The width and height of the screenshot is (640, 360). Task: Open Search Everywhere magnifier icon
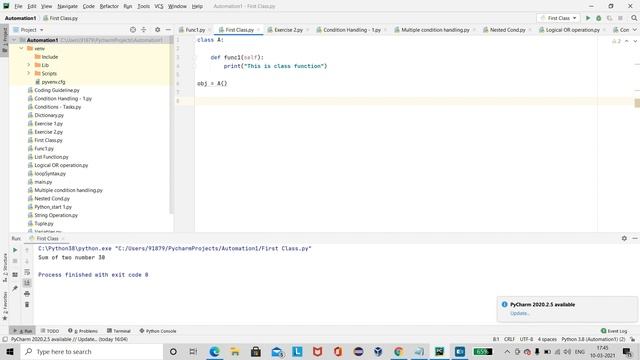[634, 18]
